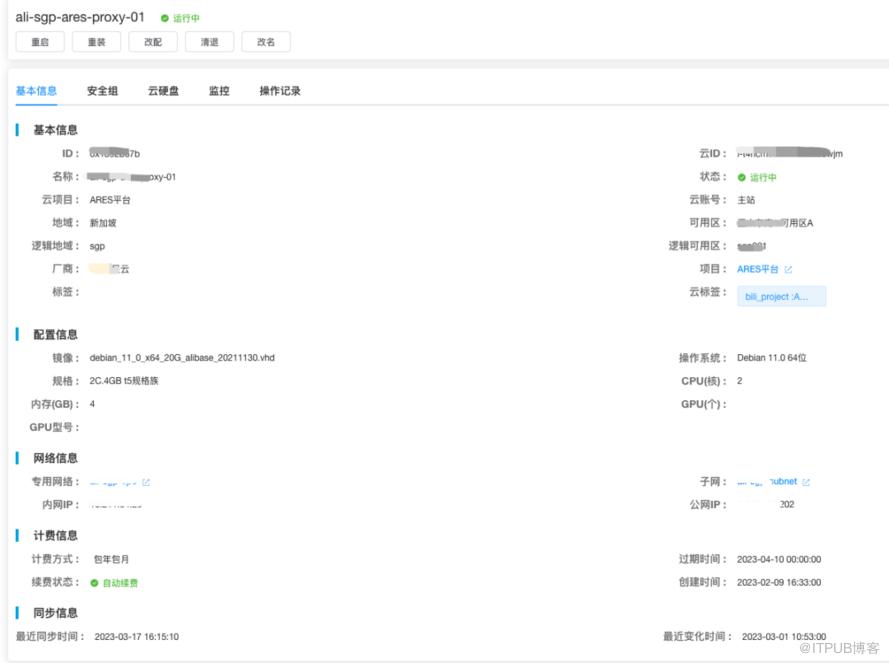Image resolution: width=889 pixels, height=663 pixels.
Task: Select the cloud account value 主站
Action: coord(746,200)
